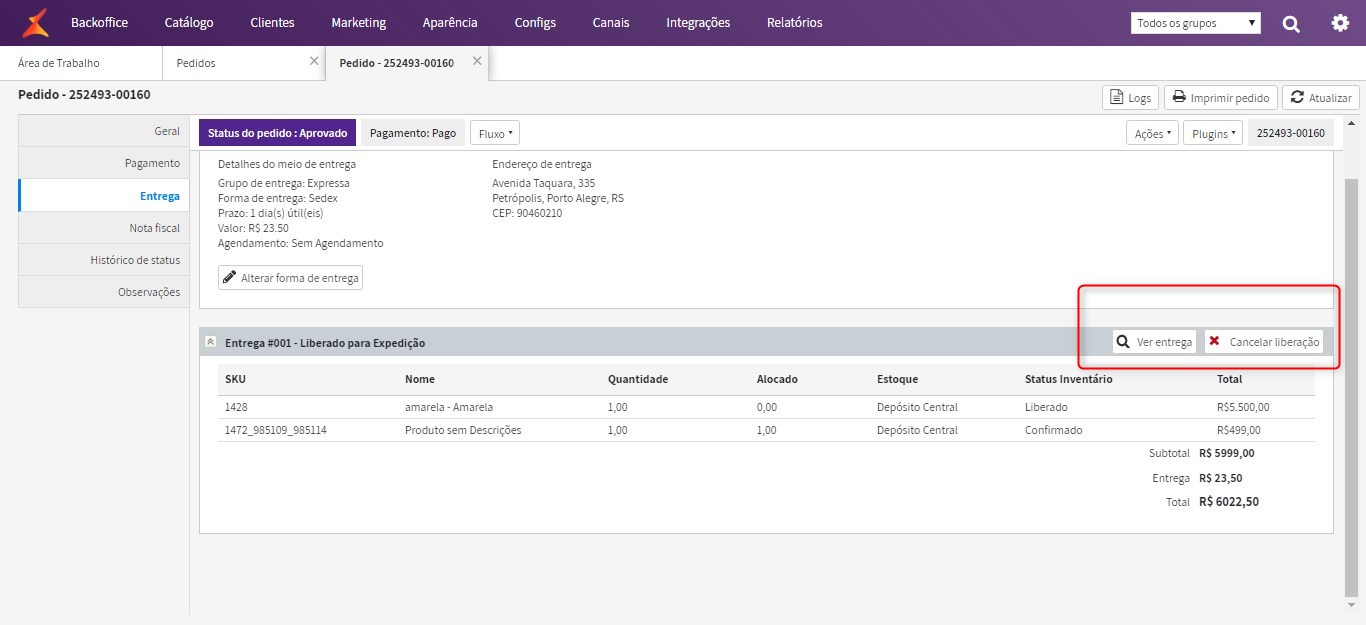Click the Atualizar button
Image resolution: width=1366 pixels, height=625 pixels.
1320,98
